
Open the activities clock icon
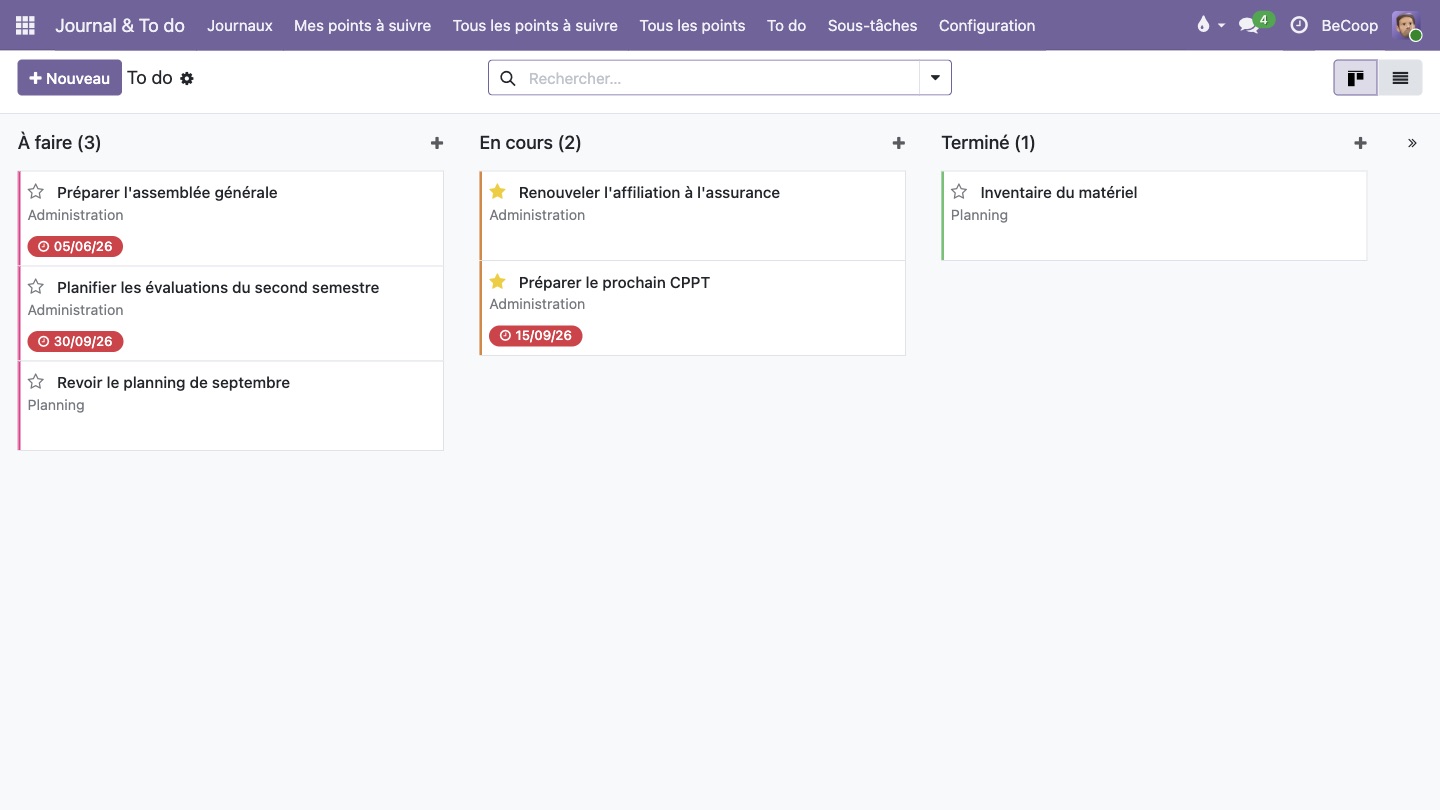point(1299,25)
